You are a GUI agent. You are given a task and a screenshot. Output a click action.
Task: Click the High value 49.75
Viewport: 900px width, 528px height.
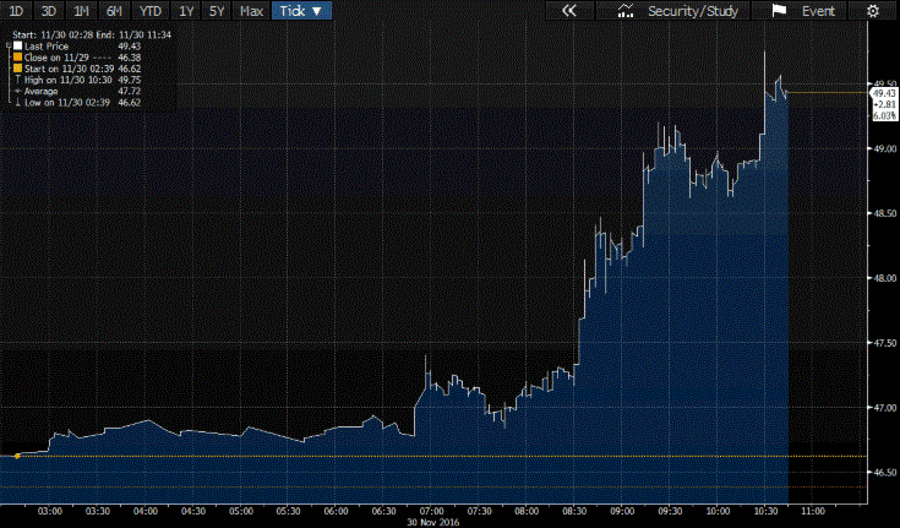tap(129, 80)
